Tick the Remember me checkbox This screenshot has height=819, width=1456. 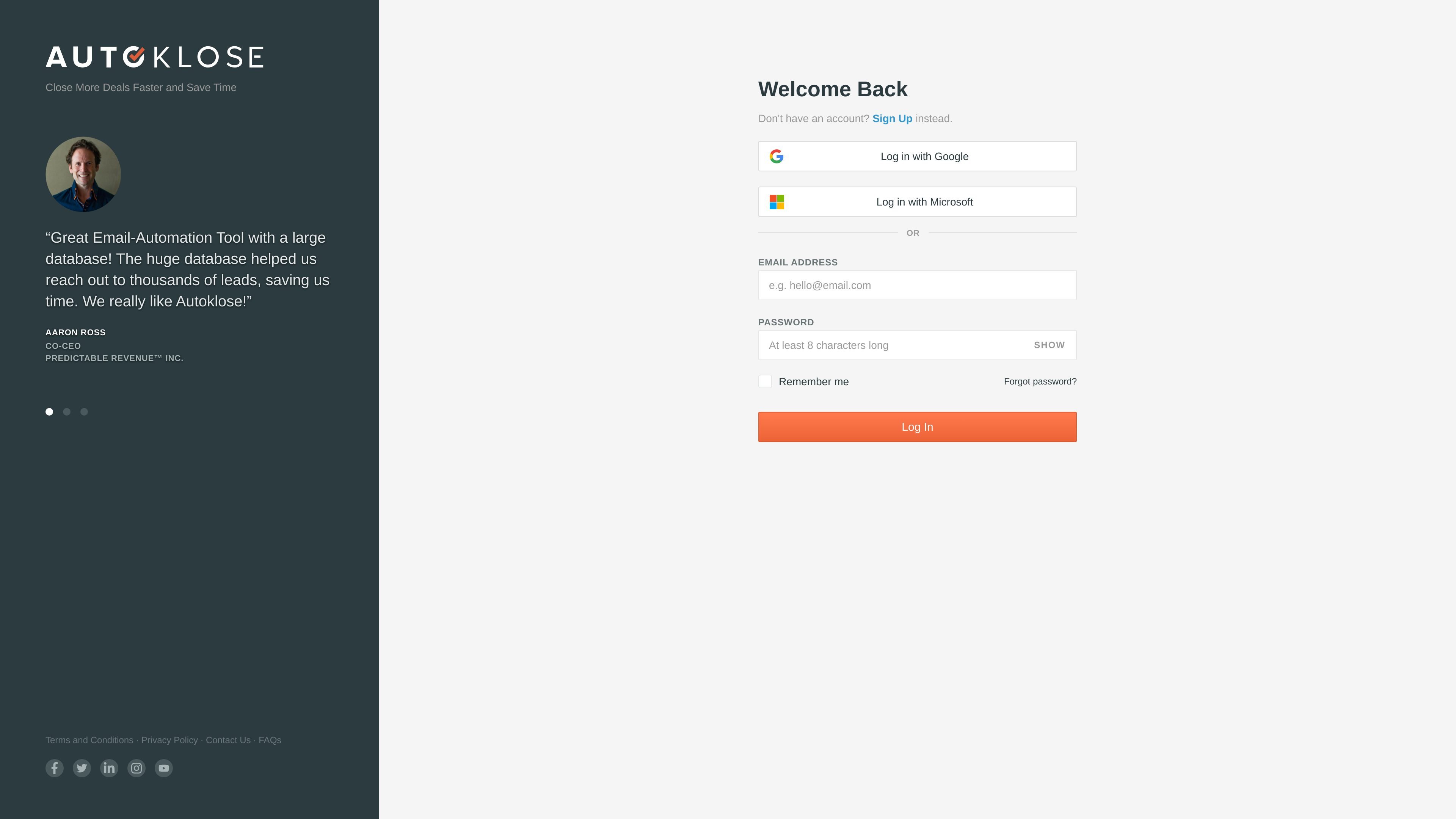pos(765,381)
